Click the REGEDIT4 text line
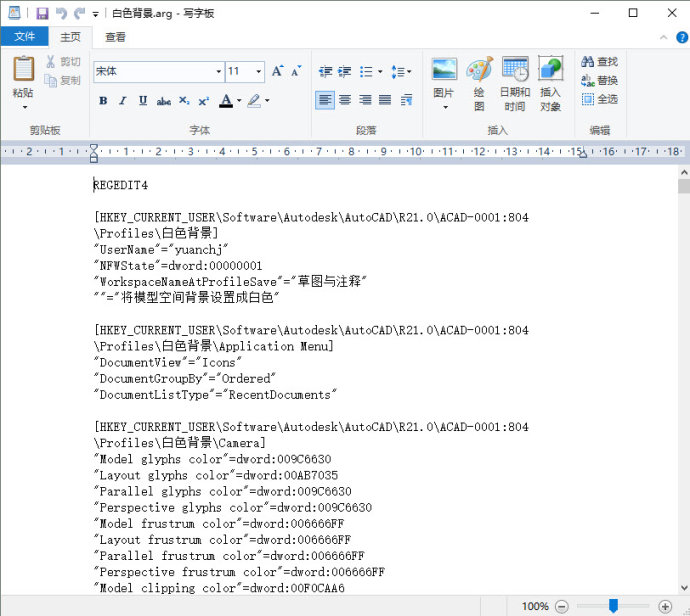 pyautogui.click(x=121, y=185)
